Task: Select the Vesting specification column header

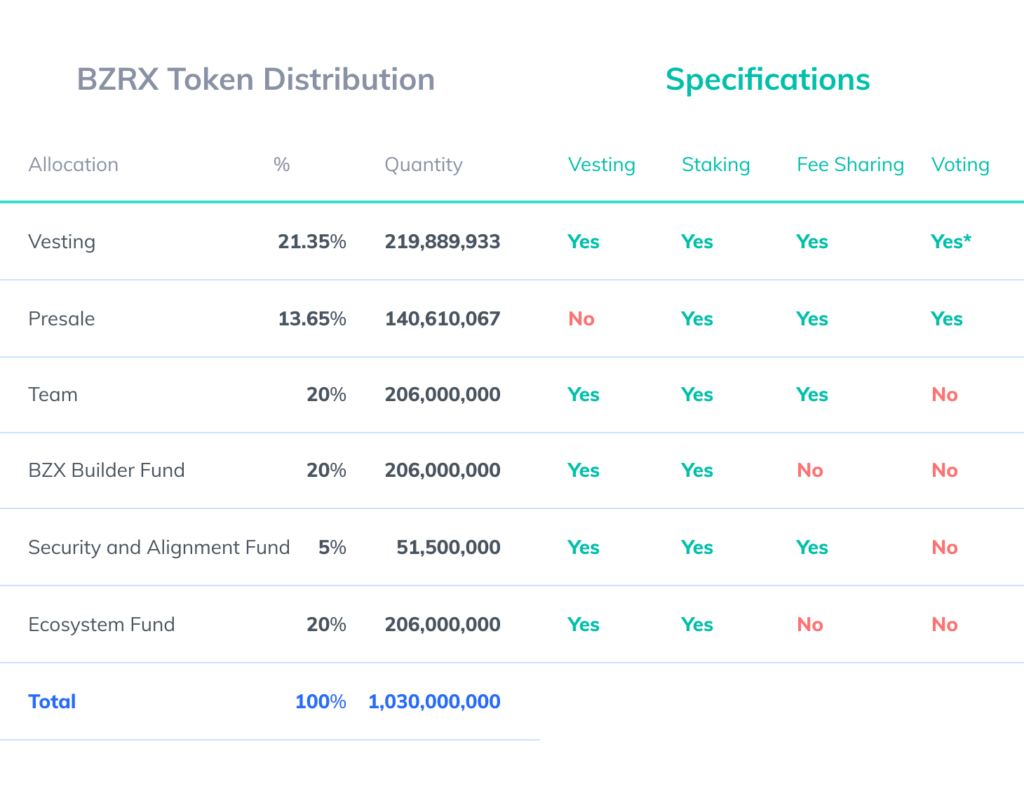Action: click(601, 165)
